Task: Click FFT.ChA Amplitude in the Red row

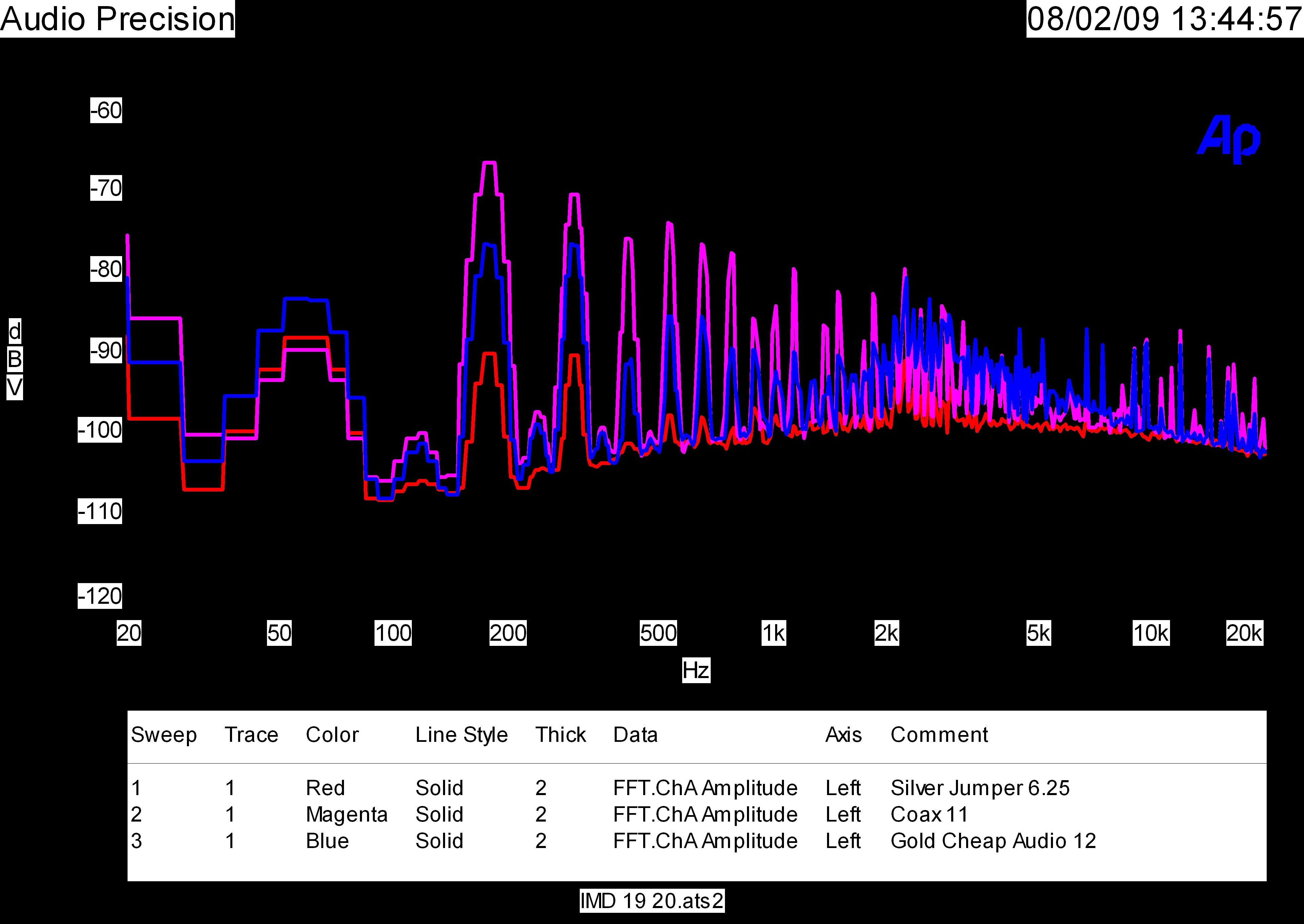Action: tap(706, 788)
